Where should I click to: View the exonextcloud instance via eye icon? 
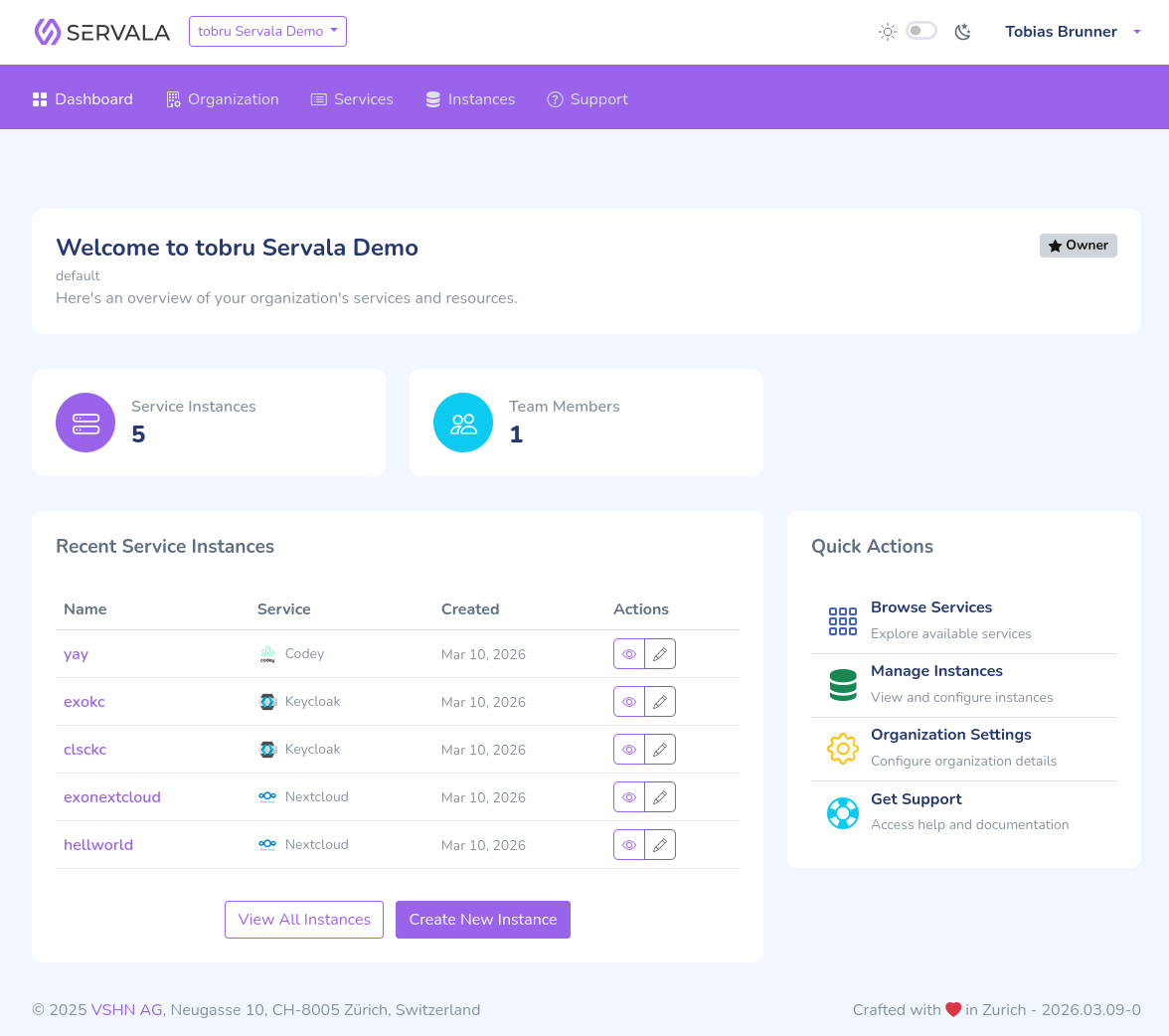[629, 797]
